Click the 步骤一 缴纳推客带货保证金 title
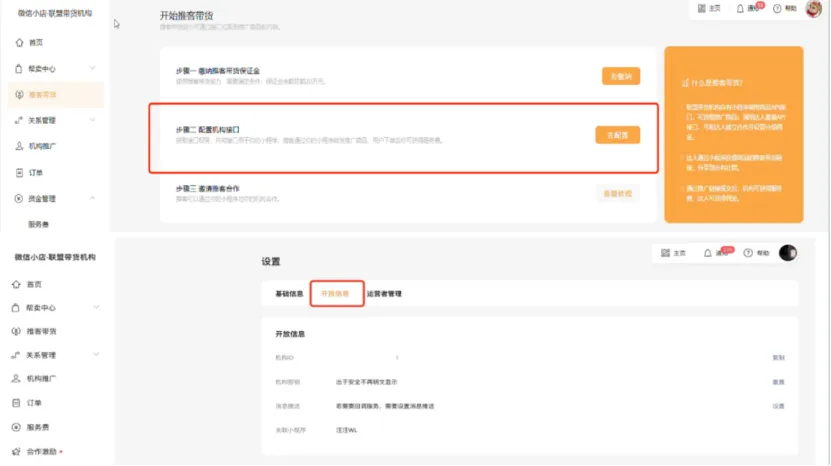This screenshot has height=466, width=831. (x=218, y=71)
